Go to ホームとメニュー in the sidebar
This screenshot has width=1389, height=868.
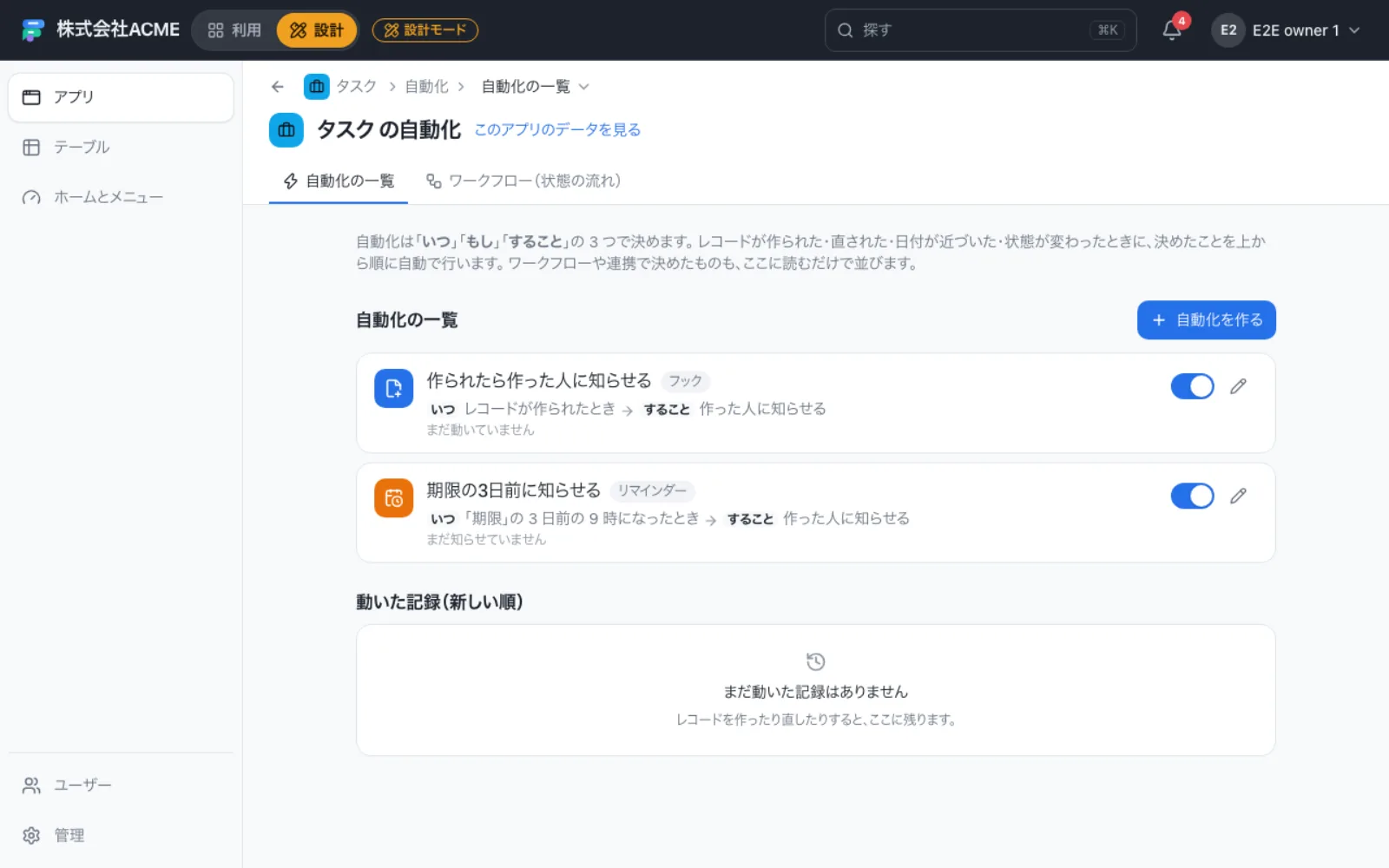121,198
